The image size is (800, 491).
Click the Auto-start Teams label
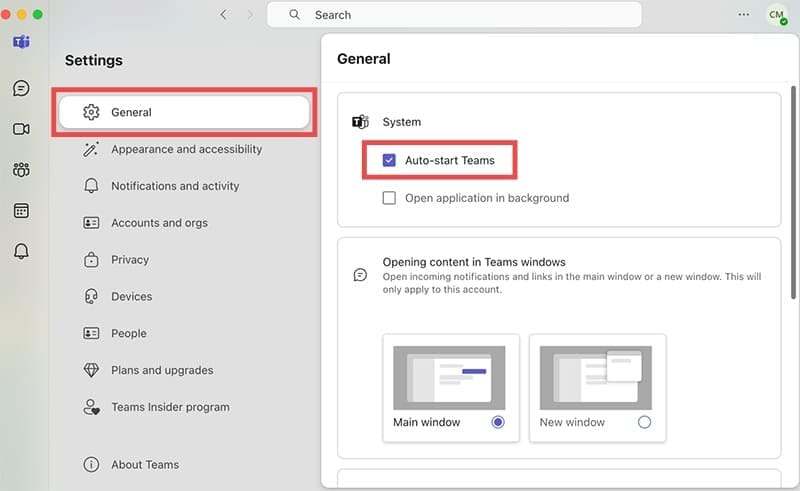click(x=450, y=160)
